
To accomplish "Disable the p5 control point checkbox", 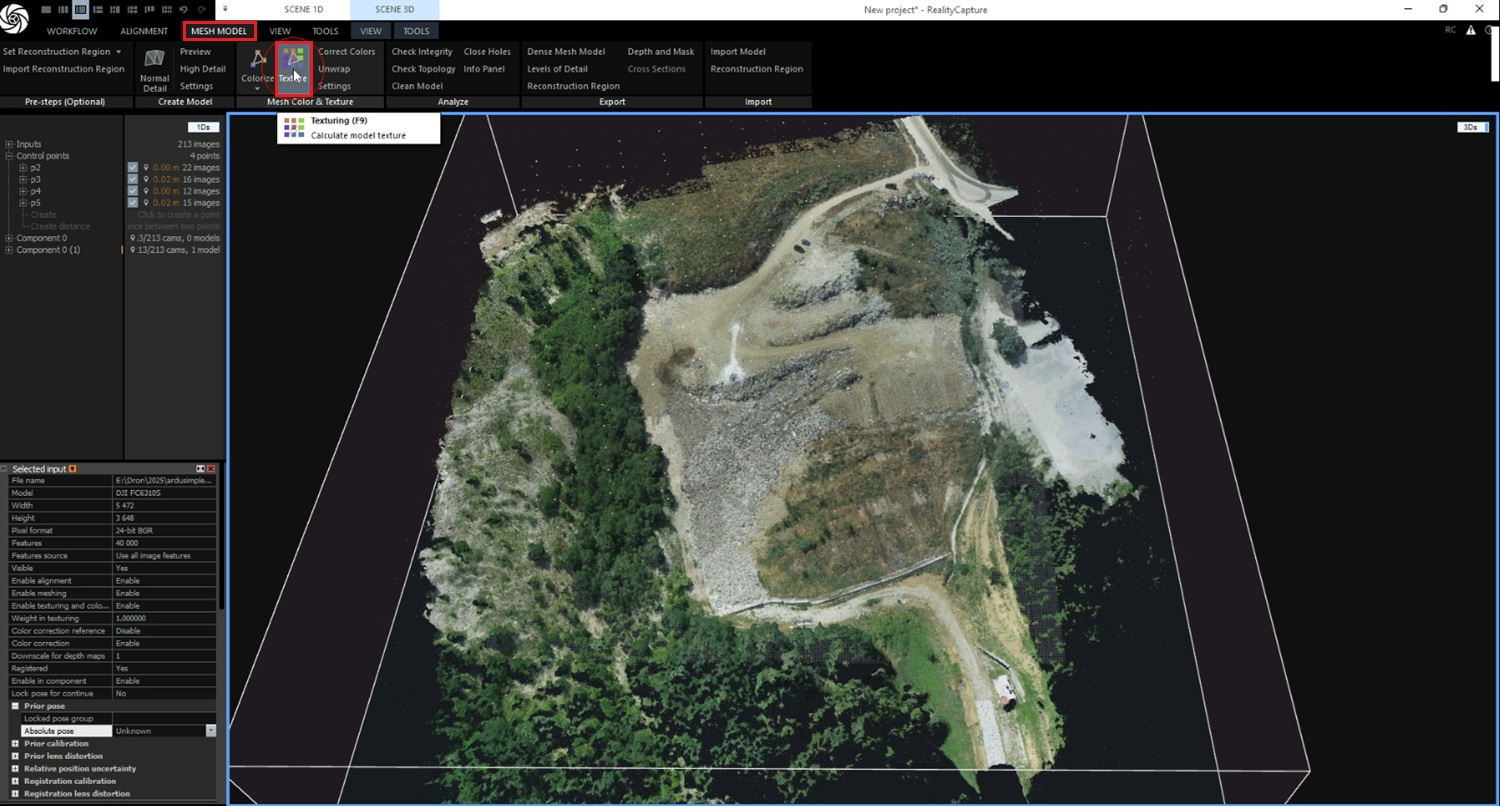I will click(x=132, y=203).
